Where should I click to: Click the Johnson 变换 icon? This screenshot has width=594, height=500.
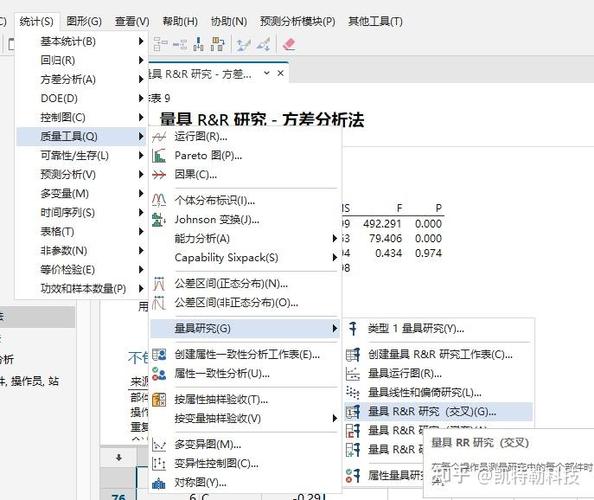pyautogui.click(x=159, y=220)
